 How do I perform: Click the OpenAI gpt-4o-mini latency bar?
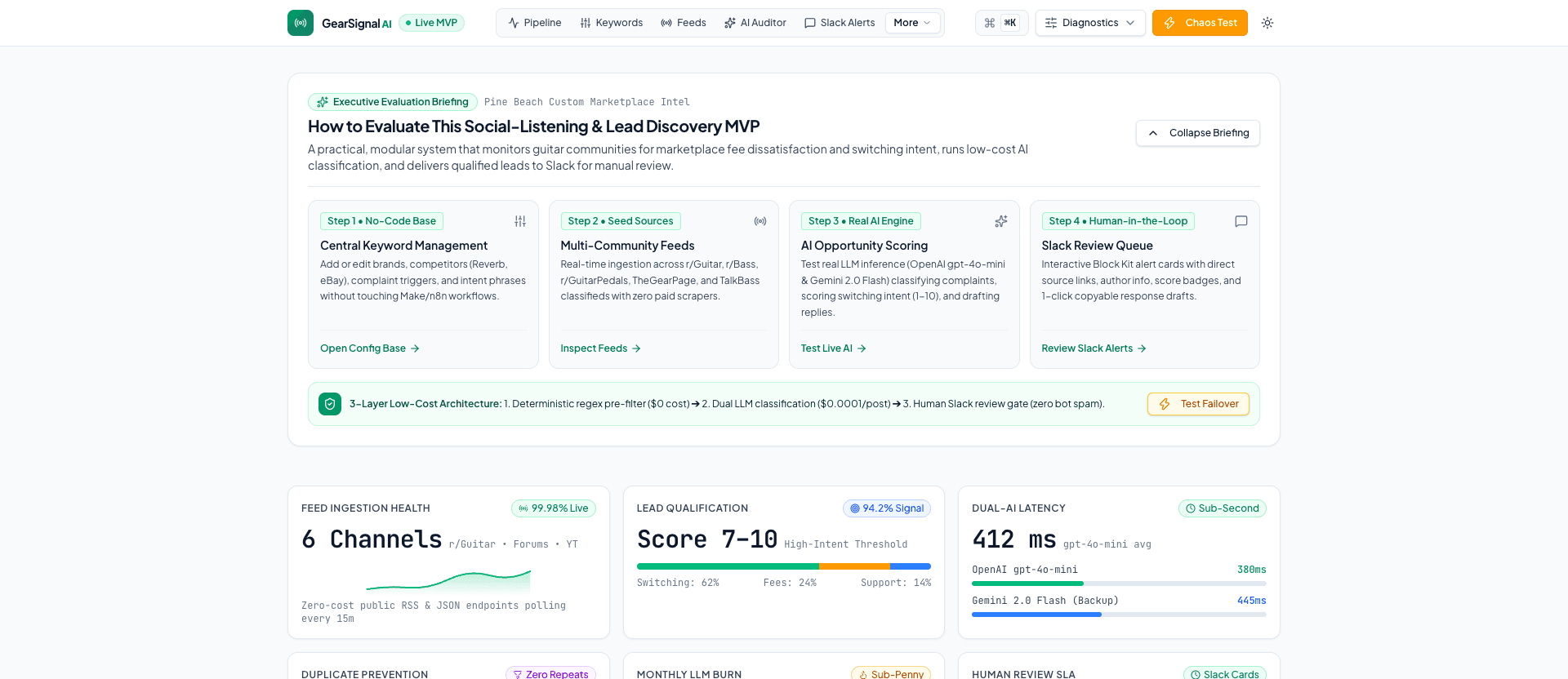tap(1119, 584)
